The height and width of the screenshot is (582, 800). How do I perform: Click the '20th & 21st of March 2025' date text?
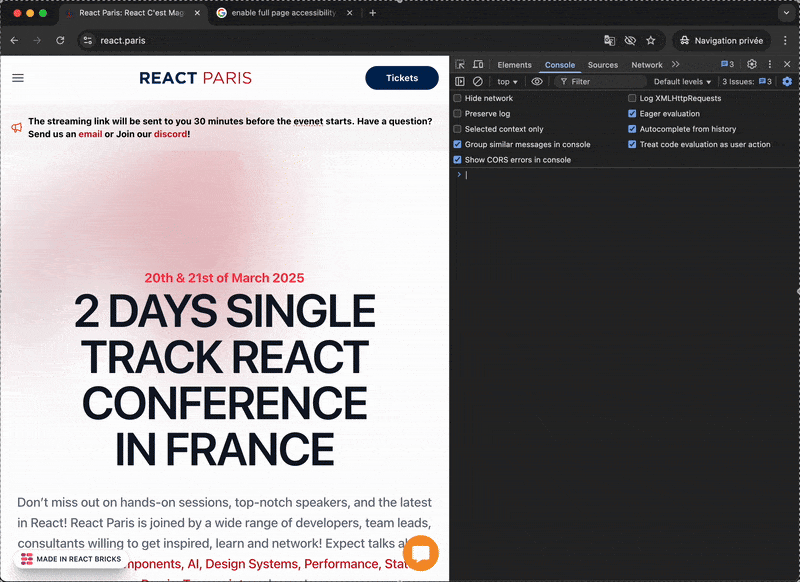point(224,278)
